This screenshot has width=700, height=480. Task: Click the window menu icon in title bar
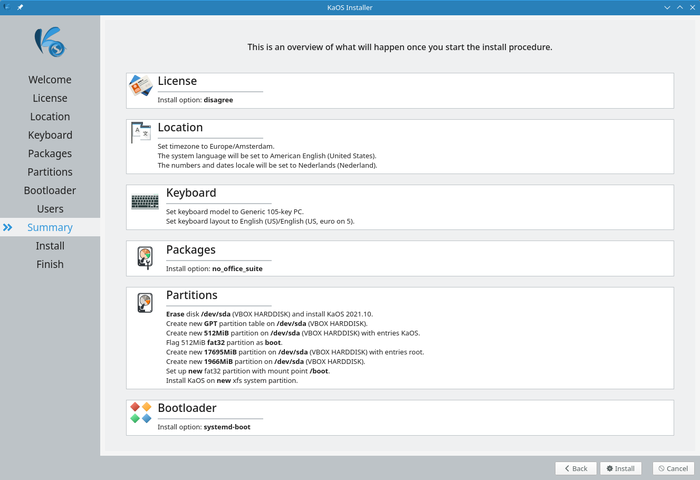[x=7, y=7]
